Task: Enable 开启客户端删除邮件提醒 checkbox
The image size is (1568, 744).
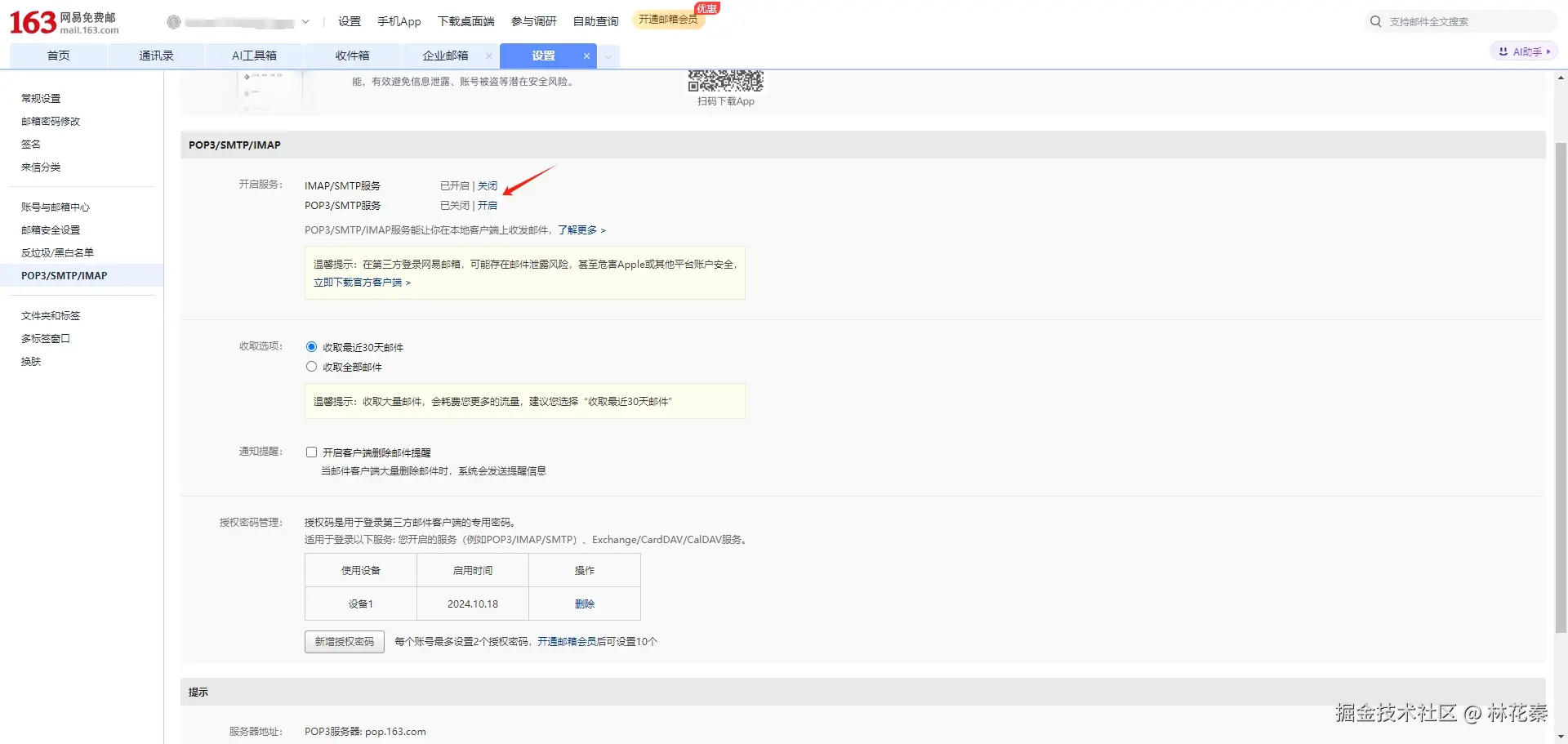Action: [311, 451]
